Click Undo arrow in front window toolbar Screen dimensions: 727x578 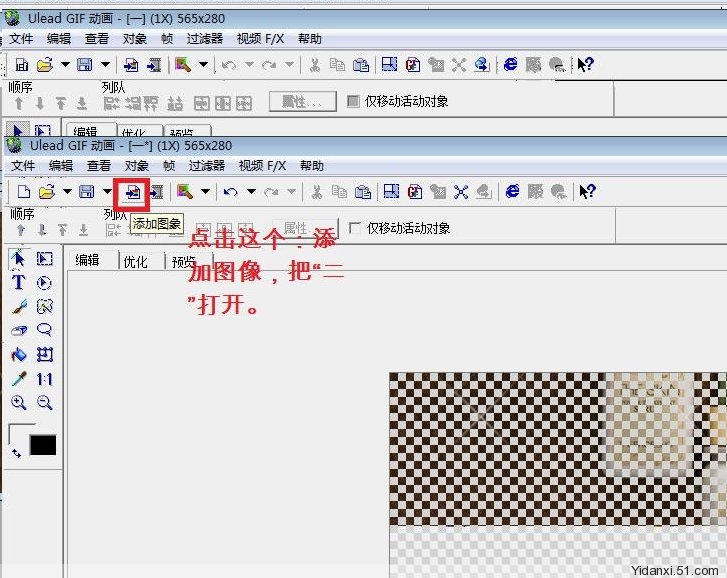[x=230, y=191]
